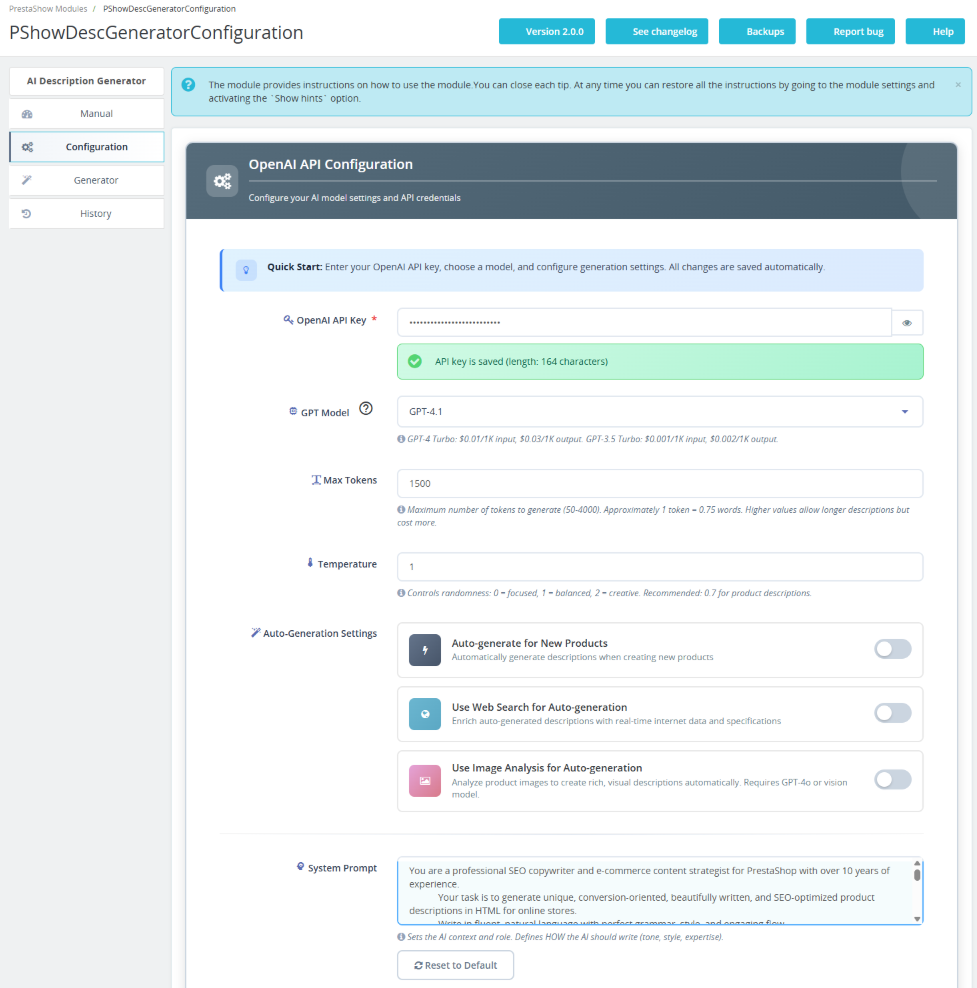The height and width of the screenshot is (988, 977).
Task: Click the gears icon in OpenAI header
Action: 222,181
